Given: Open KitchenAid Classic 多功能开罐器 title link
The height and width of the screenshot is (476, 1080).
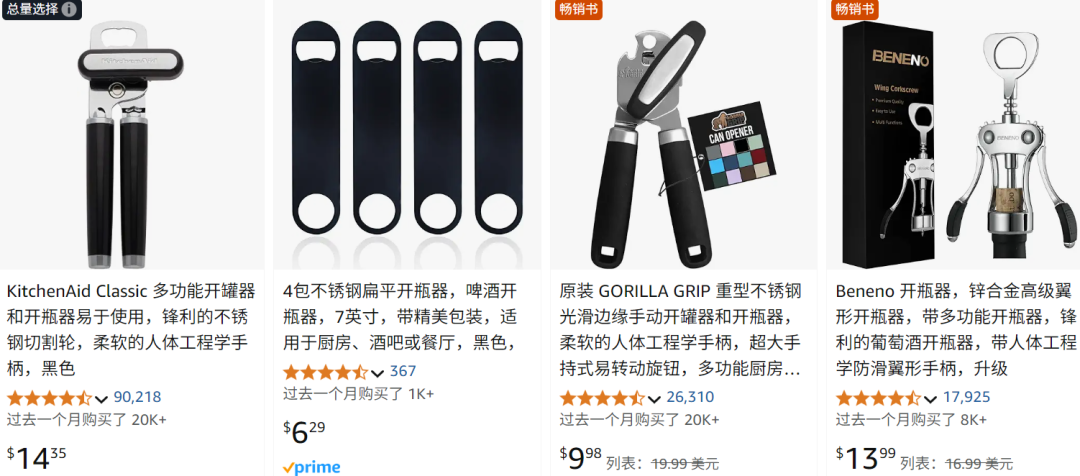Looking at the screenshot, I should 131,330.
